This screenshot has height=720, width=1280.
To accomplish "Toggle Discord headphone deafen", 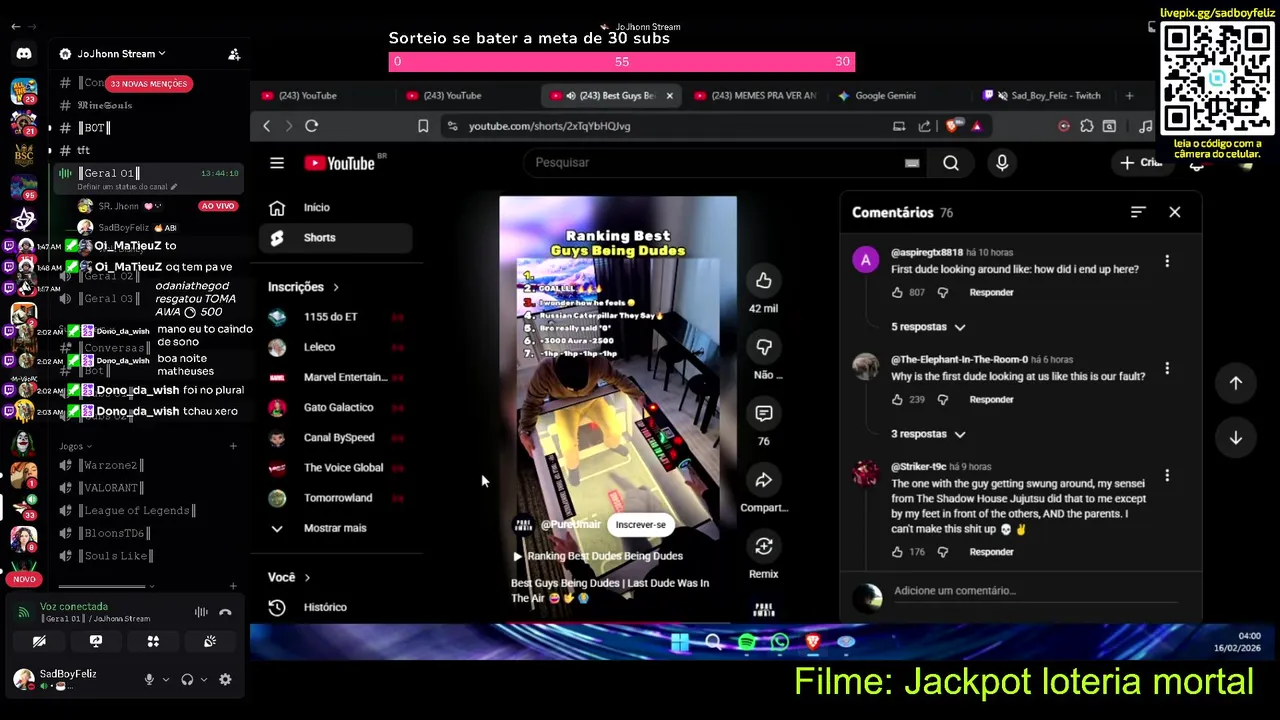I will pyautogui.click(x=187, y=679).
